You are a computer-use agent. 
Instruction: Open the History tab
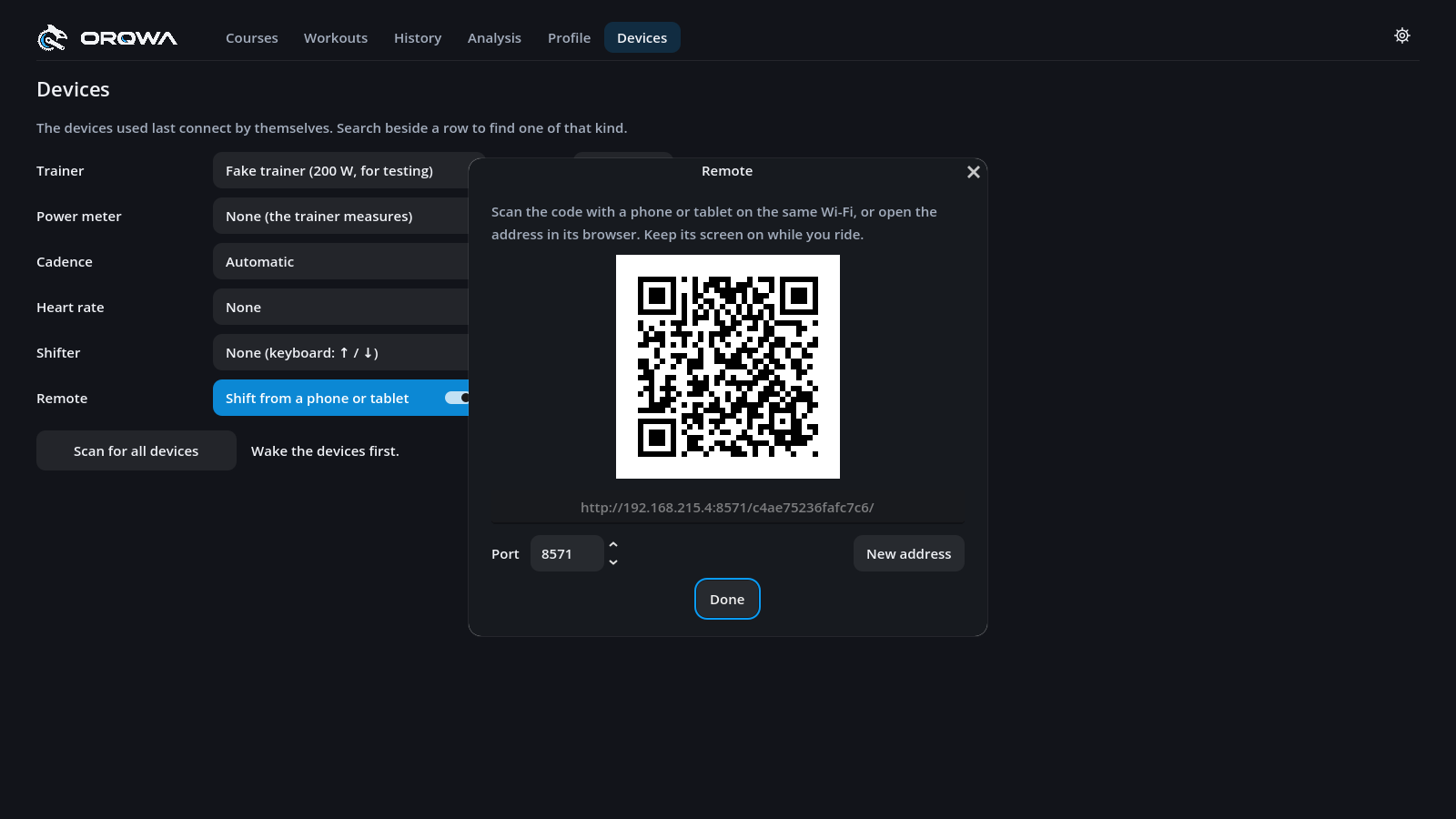pyautogui.click(x=418, y=38)
